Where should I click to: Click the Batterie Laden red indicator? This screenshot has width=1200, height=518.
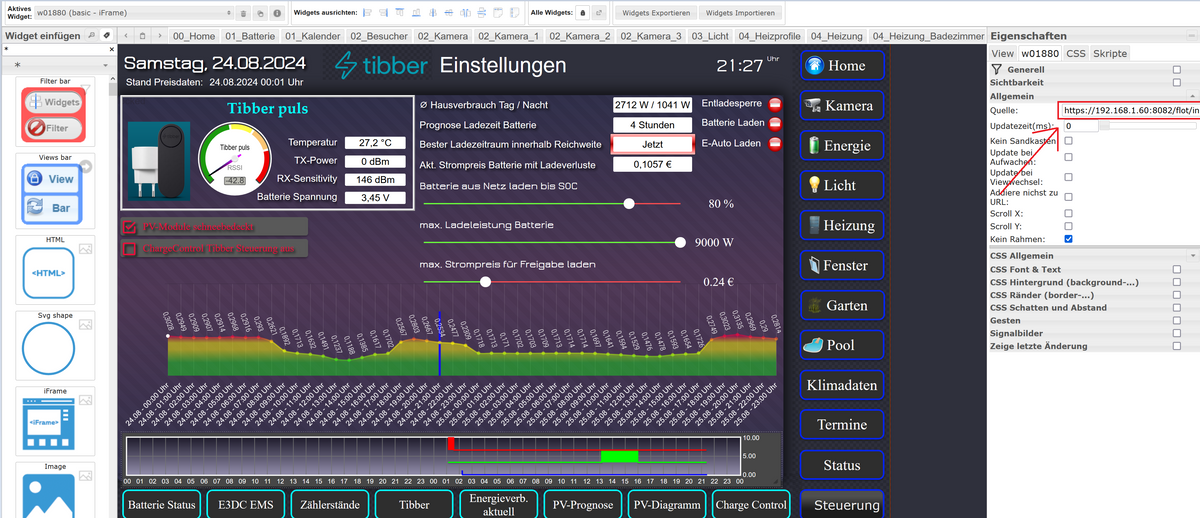(775, 123)
